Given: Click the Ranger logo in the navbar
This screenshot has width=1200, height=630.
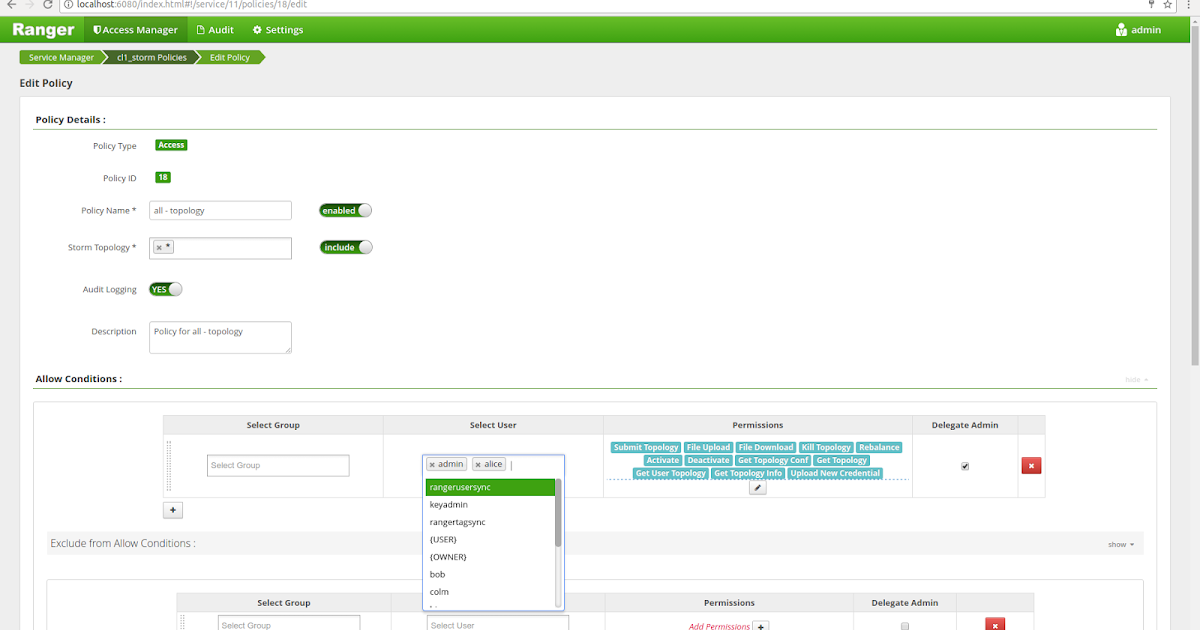Looking at the screenshot, I should point(42,29).
